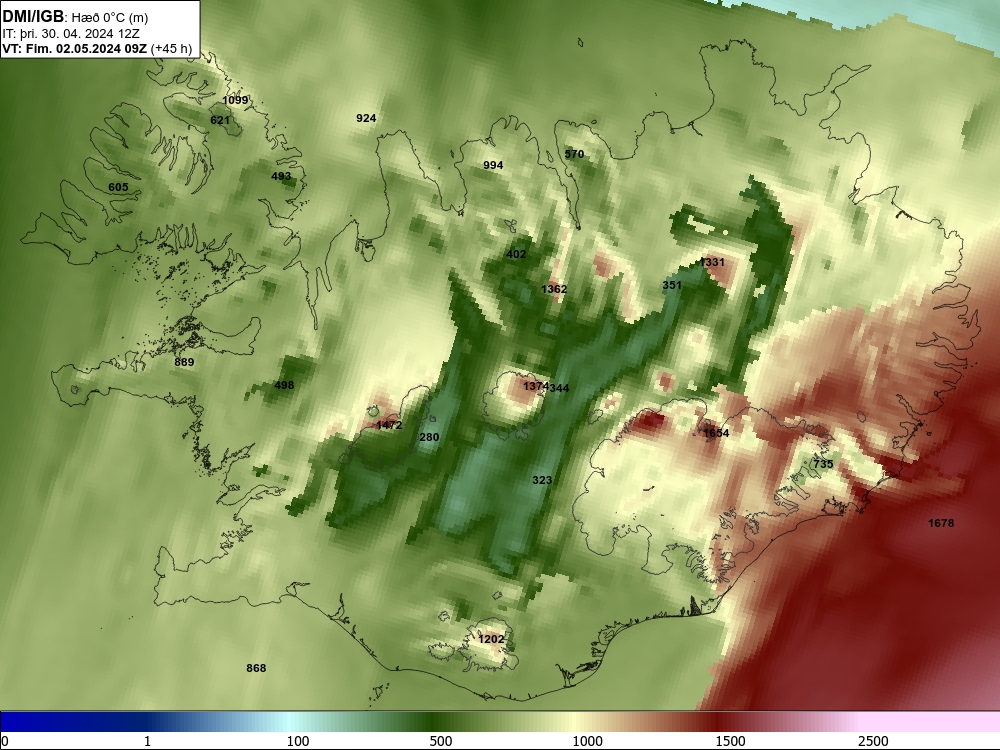
Task: Click the 2500 label on color scale
Action: point(873,741)
